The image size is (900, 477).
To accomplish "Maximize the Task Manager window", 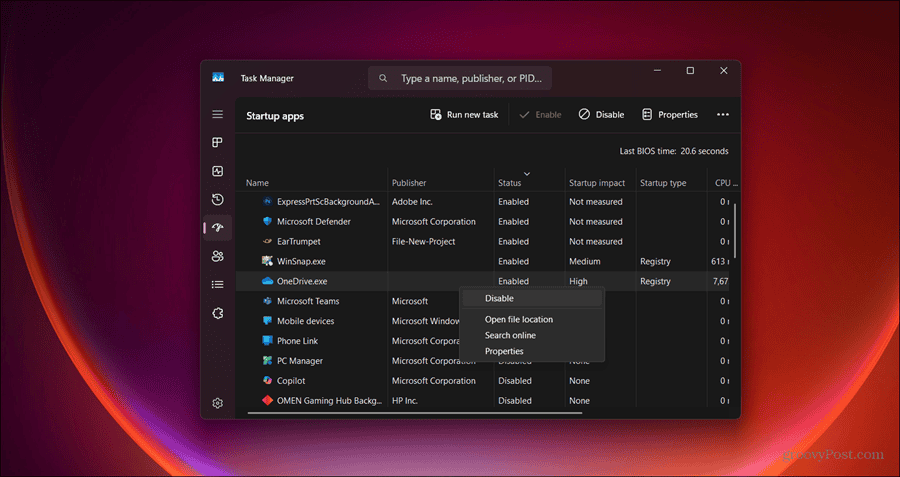I will (x=690, y=71).
